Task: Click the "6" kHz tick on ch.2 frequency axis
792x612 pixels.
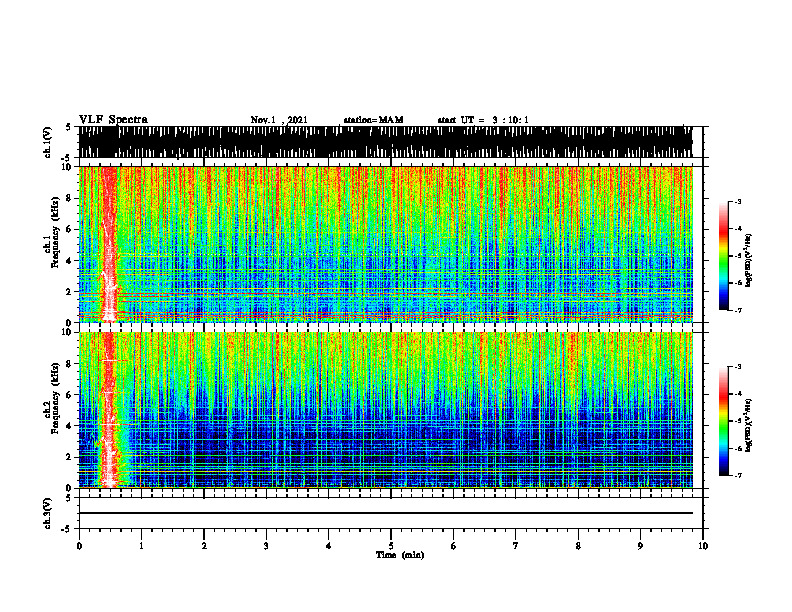Action: coord(70,395)
